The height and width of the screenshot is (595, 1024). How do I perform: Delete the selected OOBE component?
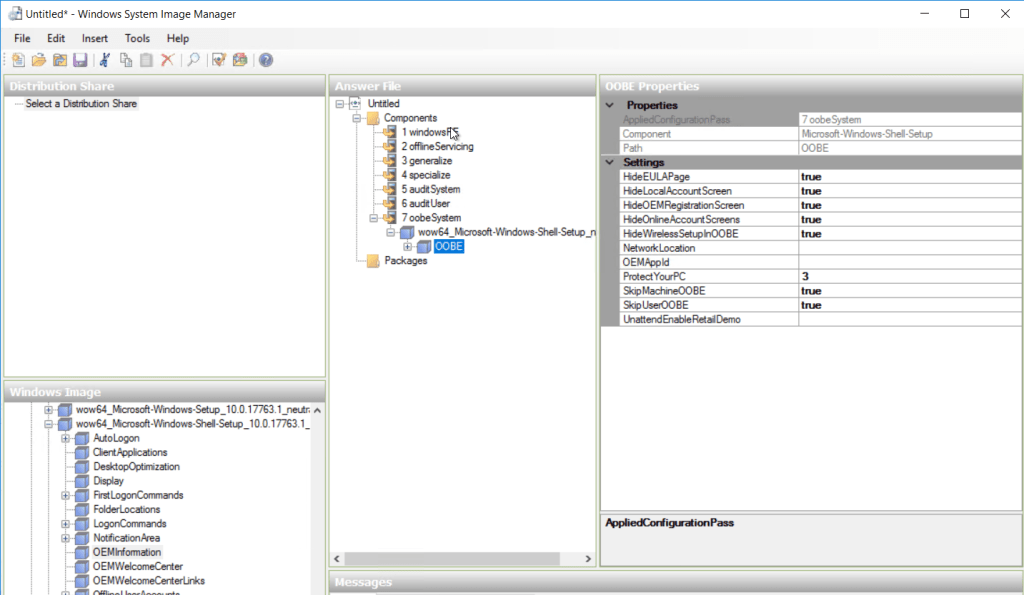tap(167, 60)
